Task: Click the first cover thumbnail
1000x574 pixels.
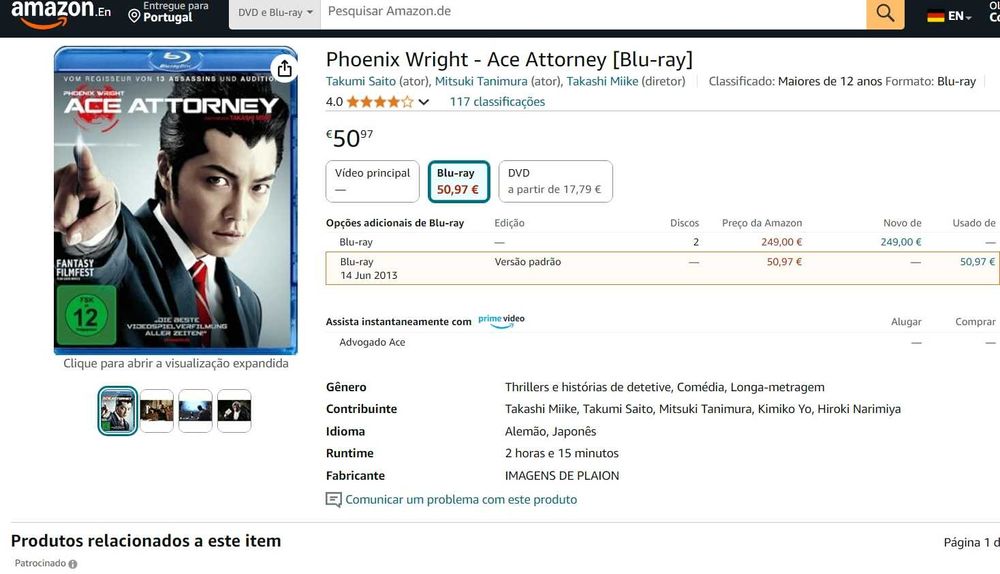Action: (x=118, y=410)
